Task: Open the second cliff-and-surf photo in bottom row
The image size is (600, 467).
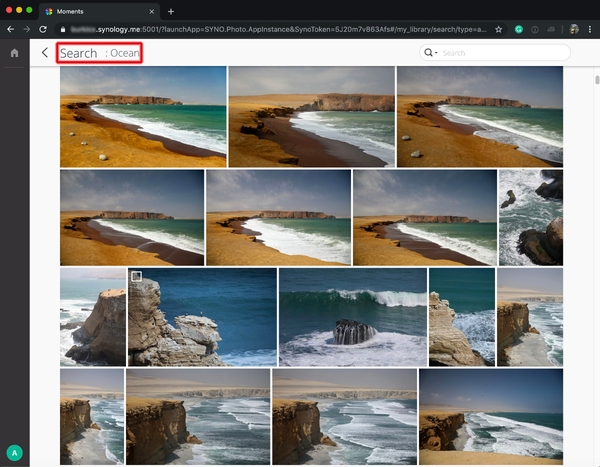Action: click(198, 416)
